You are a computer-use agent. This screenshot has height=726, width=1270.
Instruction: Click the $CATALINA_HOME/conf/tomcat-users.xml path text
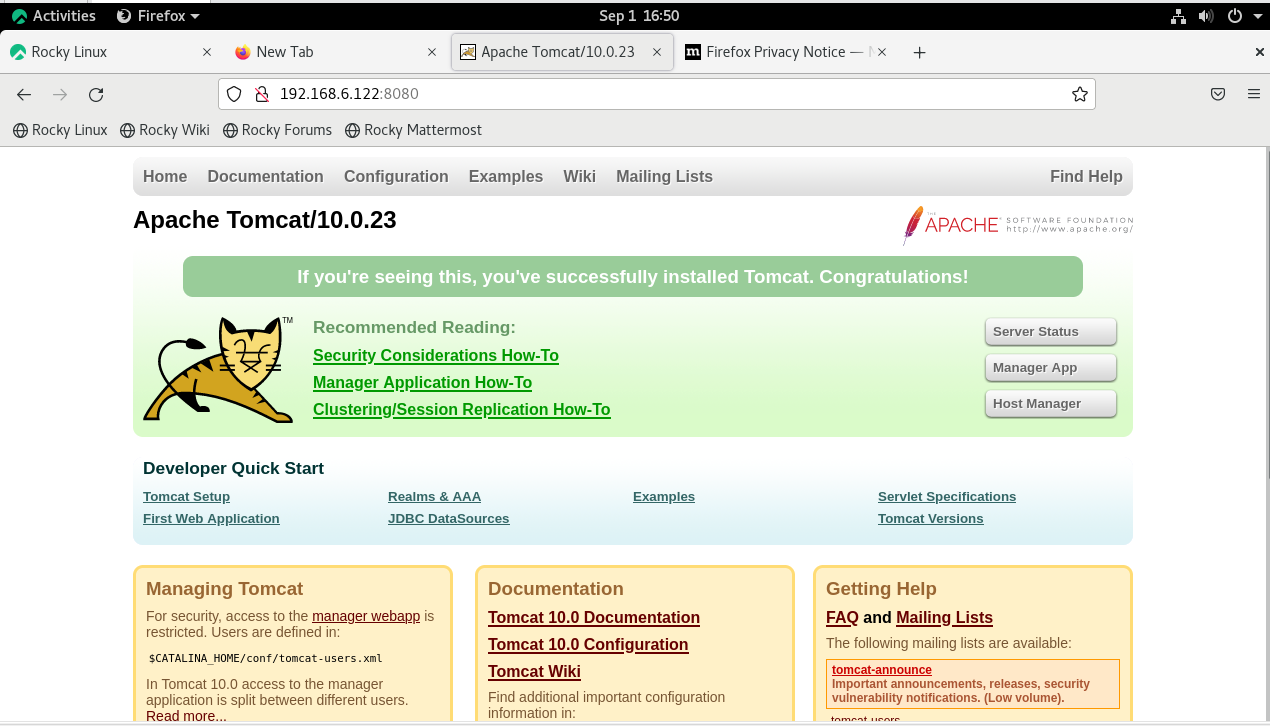pos(265,658)
